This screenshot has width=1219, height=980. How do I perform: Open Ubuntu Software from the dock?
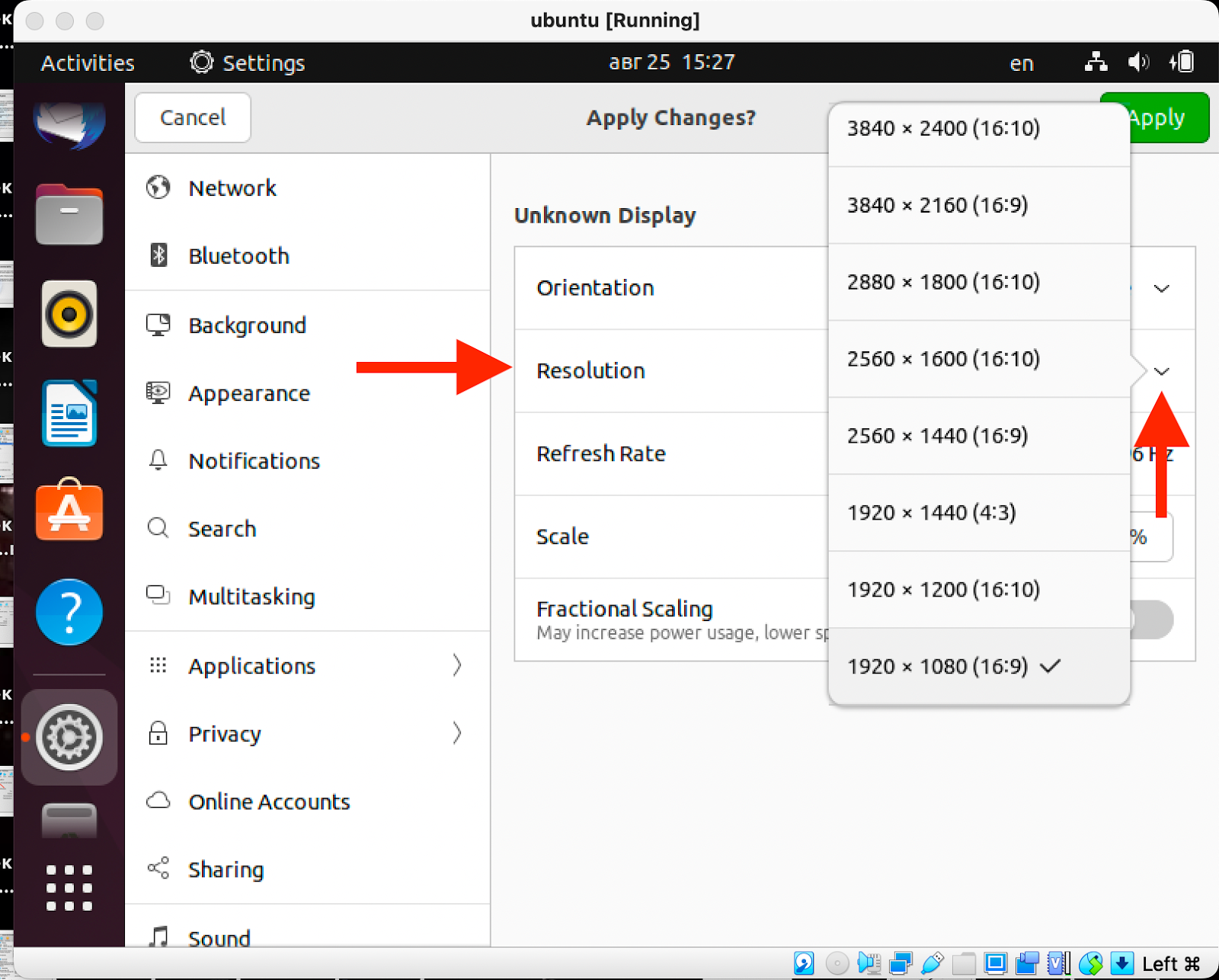tap(69, 511)
